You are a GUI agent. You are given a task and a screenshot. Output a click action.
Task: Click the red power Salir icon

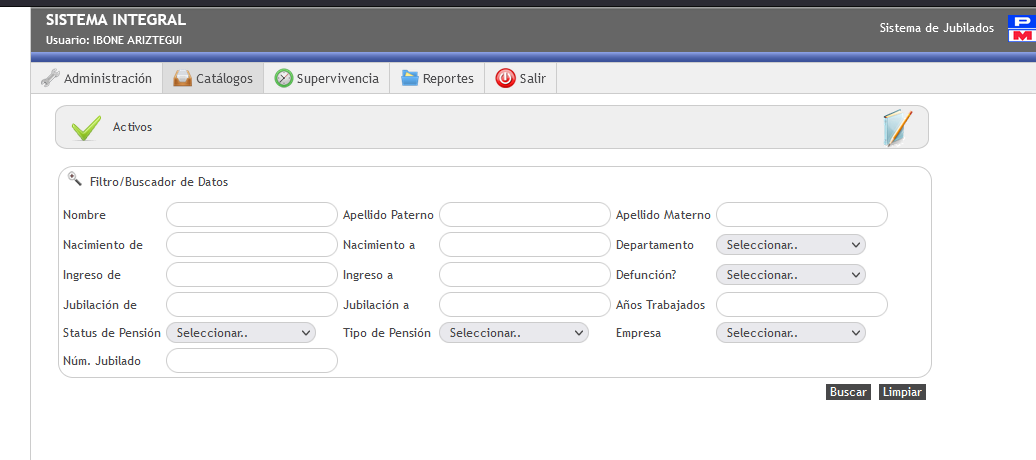(x=505, y=78)
